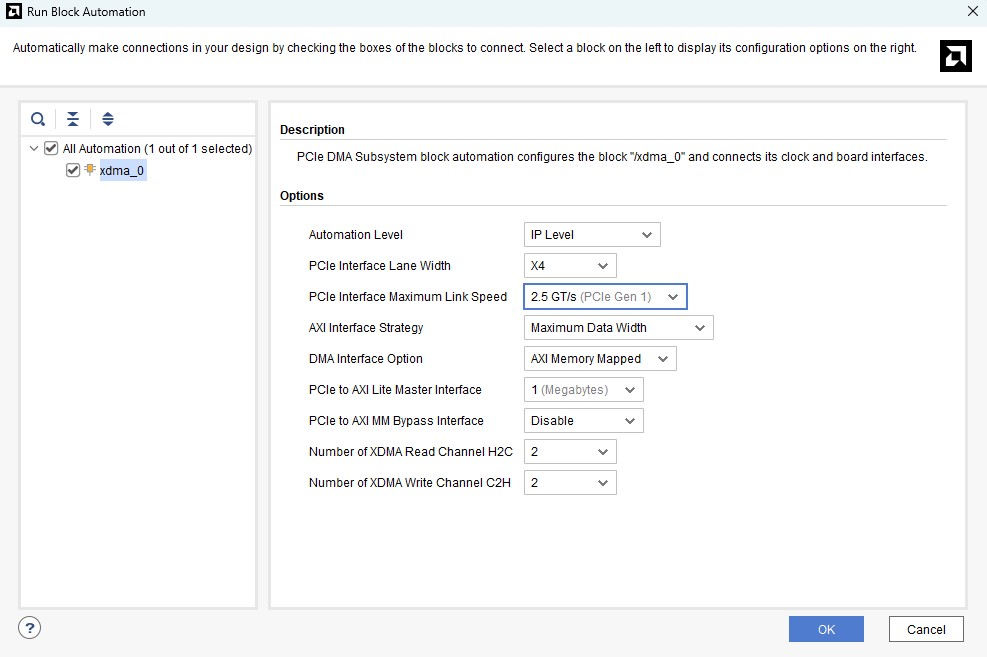Viewport: 987px width, 657px height.
Task: Click the Run Block Automation title icon
Action: point(13,12)
